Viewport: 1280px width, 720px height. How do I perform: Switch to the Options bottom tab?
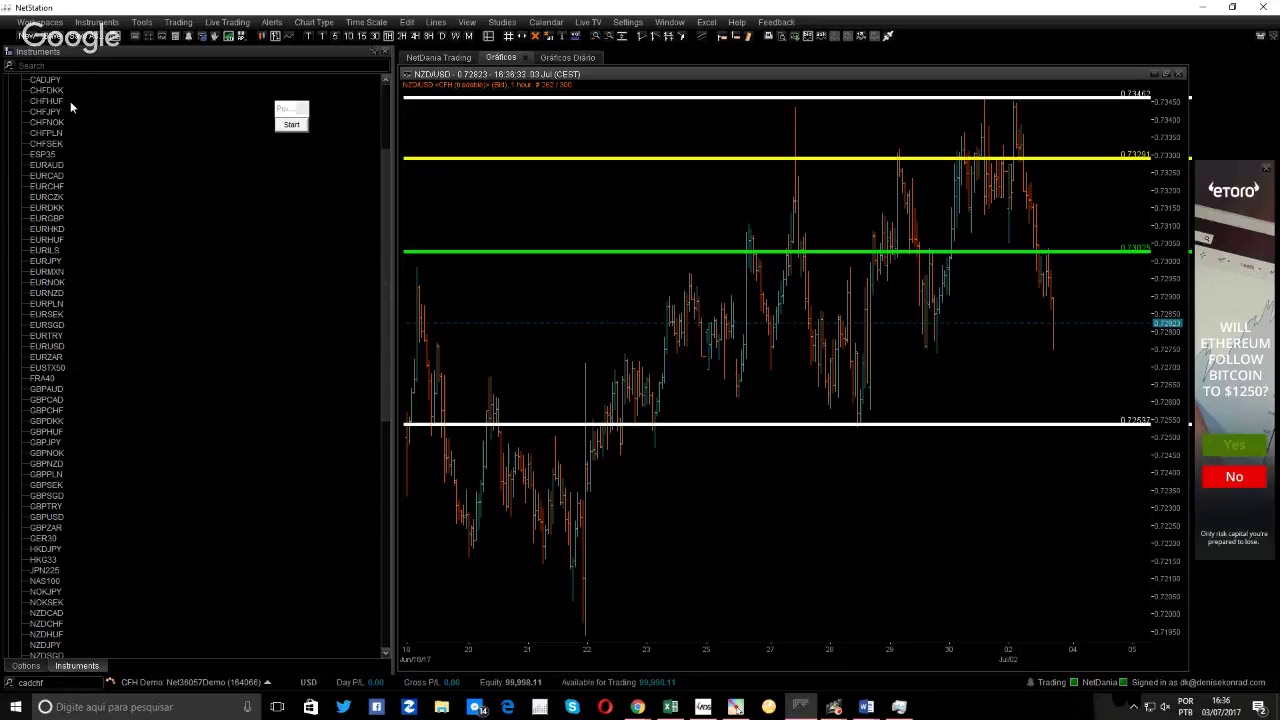click(x=26, y=666)
